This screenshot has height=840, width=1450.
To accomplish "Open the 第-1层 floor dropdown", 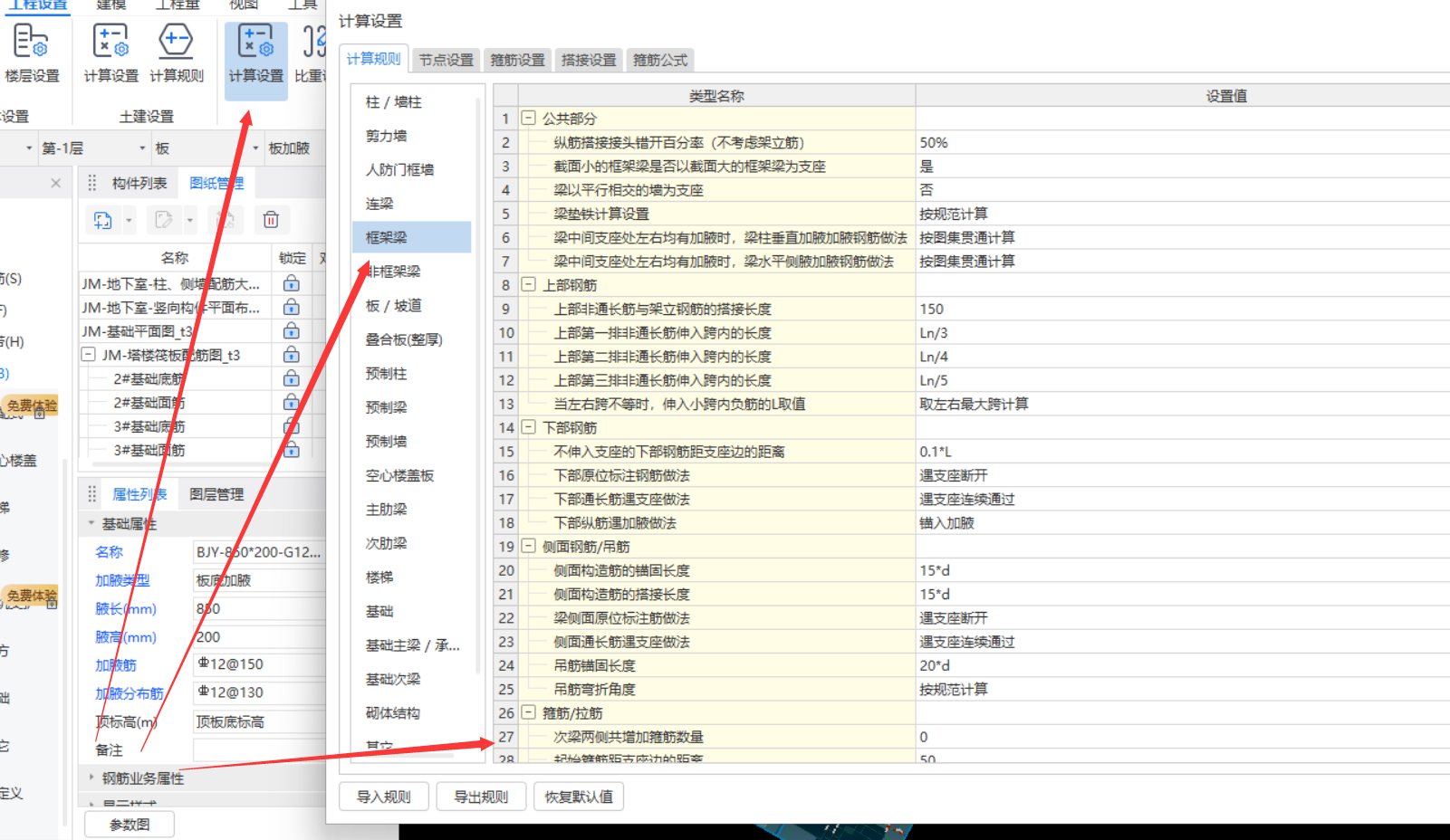I will 142,148.
